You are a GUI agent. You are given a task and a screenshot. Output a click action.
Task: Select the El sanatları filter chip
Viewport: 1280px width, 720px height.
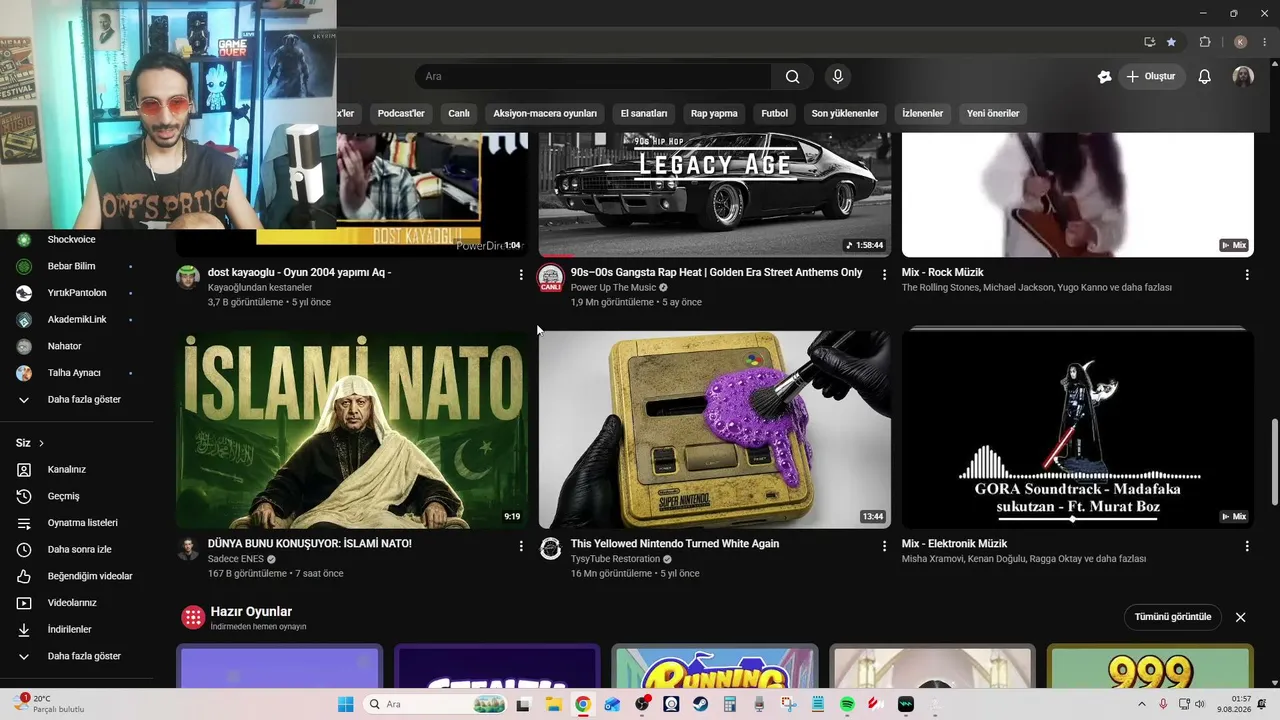pos(644,114)
